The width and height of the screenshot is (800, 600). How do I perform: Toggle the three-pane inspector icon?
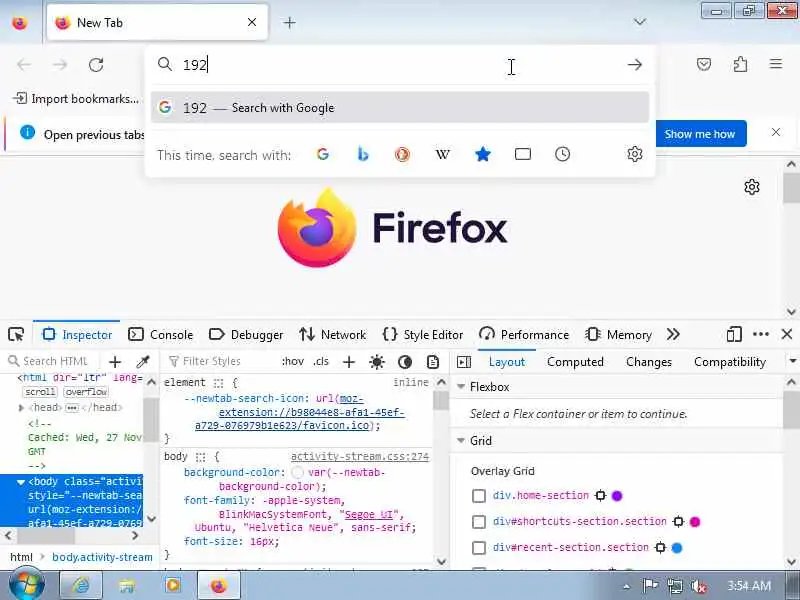[464, 362]
